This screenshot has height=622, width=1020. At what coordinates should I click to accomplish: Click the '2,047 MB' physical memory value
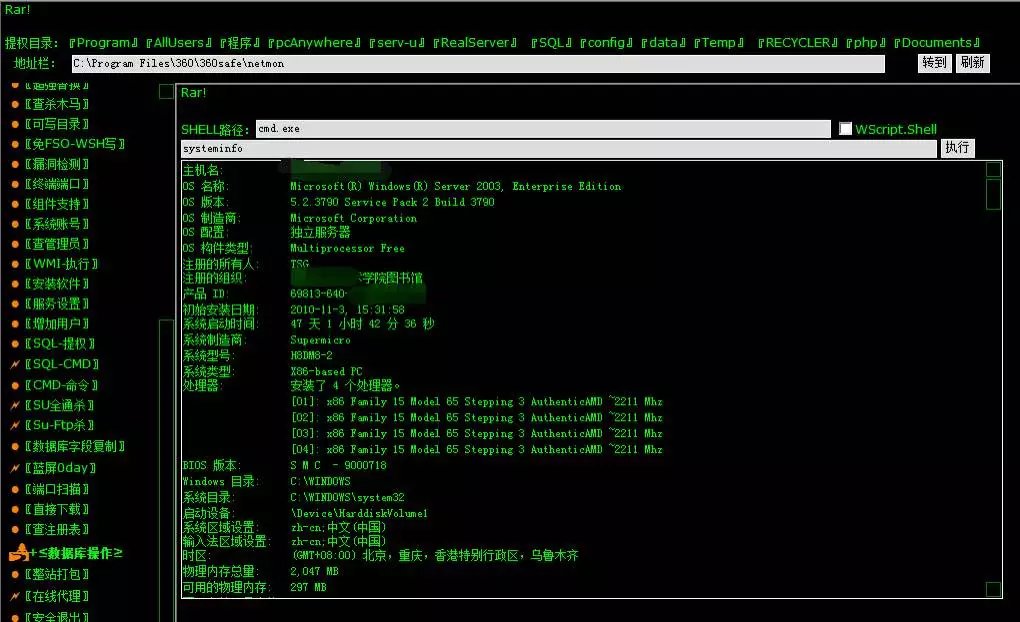[x=314, y=571]
